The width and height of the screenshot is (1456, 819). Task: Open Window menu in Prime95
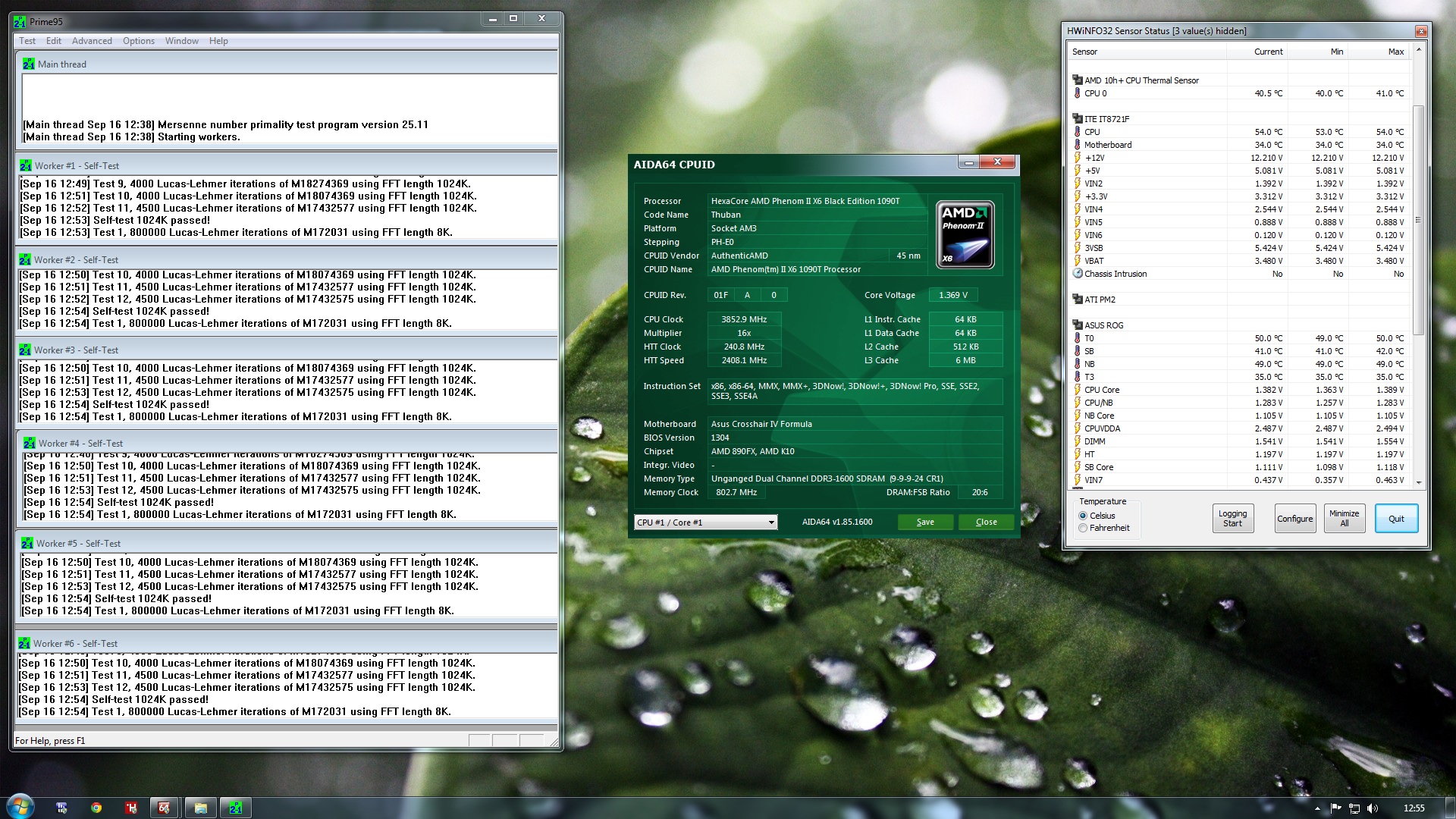point(182,41)
